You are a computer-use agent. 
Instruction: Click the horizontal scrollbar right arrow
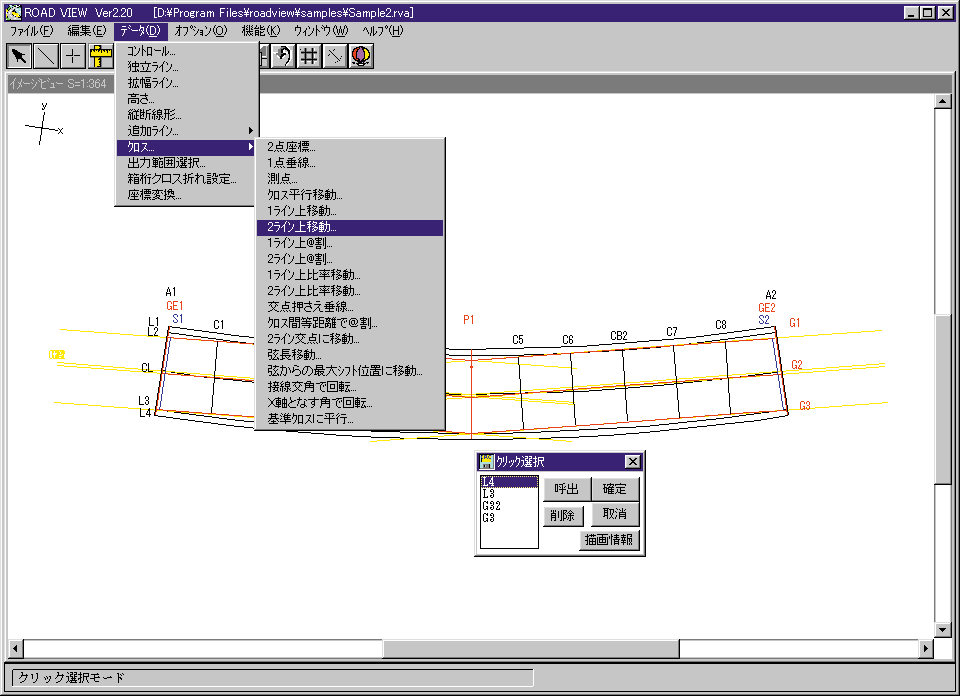click(926, 648)
